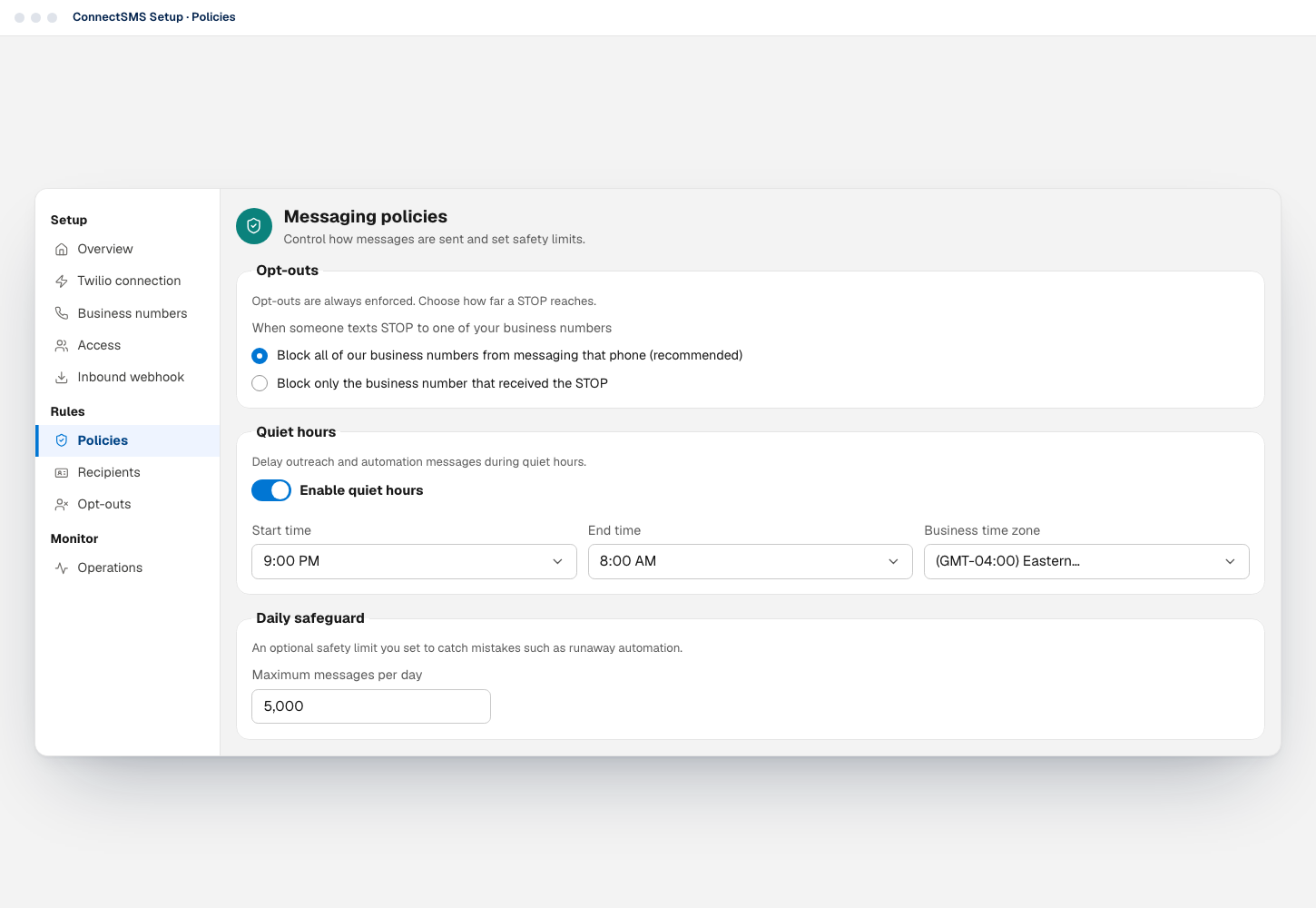
Task: Go to the Overview page
Action: point(127,250)
